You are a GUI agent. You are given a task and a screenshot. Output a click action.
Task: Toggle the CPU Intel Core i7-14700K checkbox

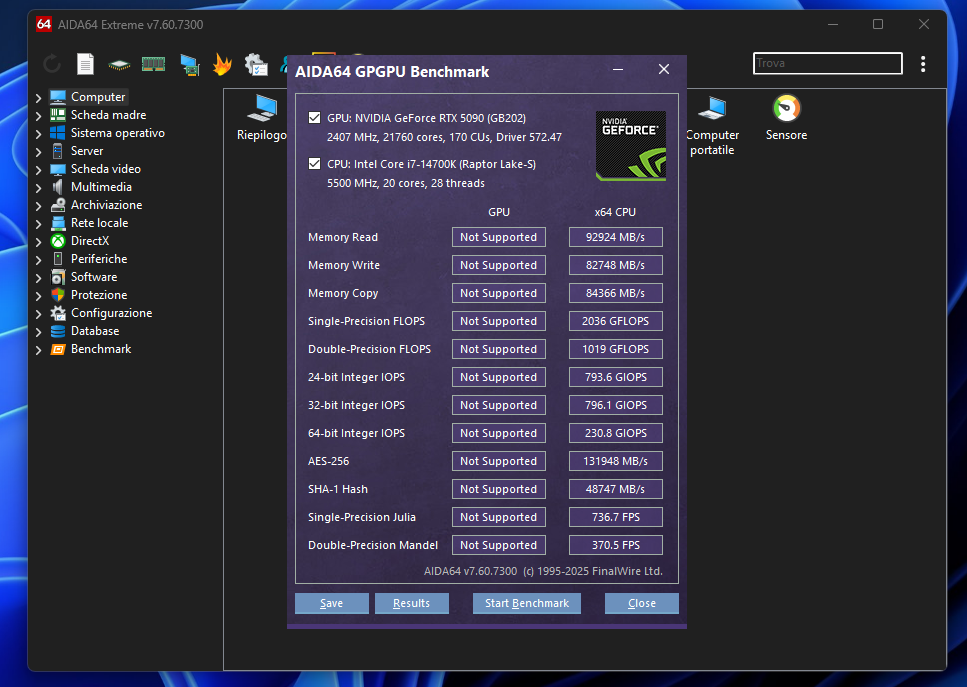(x=315, y=163)
